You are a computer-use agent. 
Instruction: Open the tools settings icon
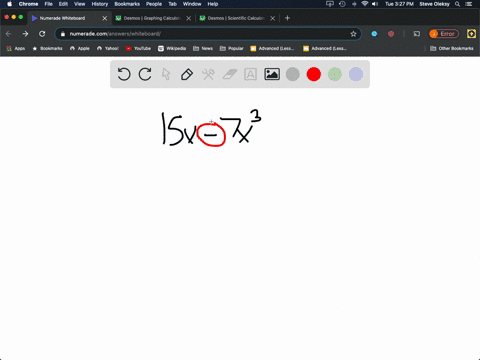tap(208, 74)
